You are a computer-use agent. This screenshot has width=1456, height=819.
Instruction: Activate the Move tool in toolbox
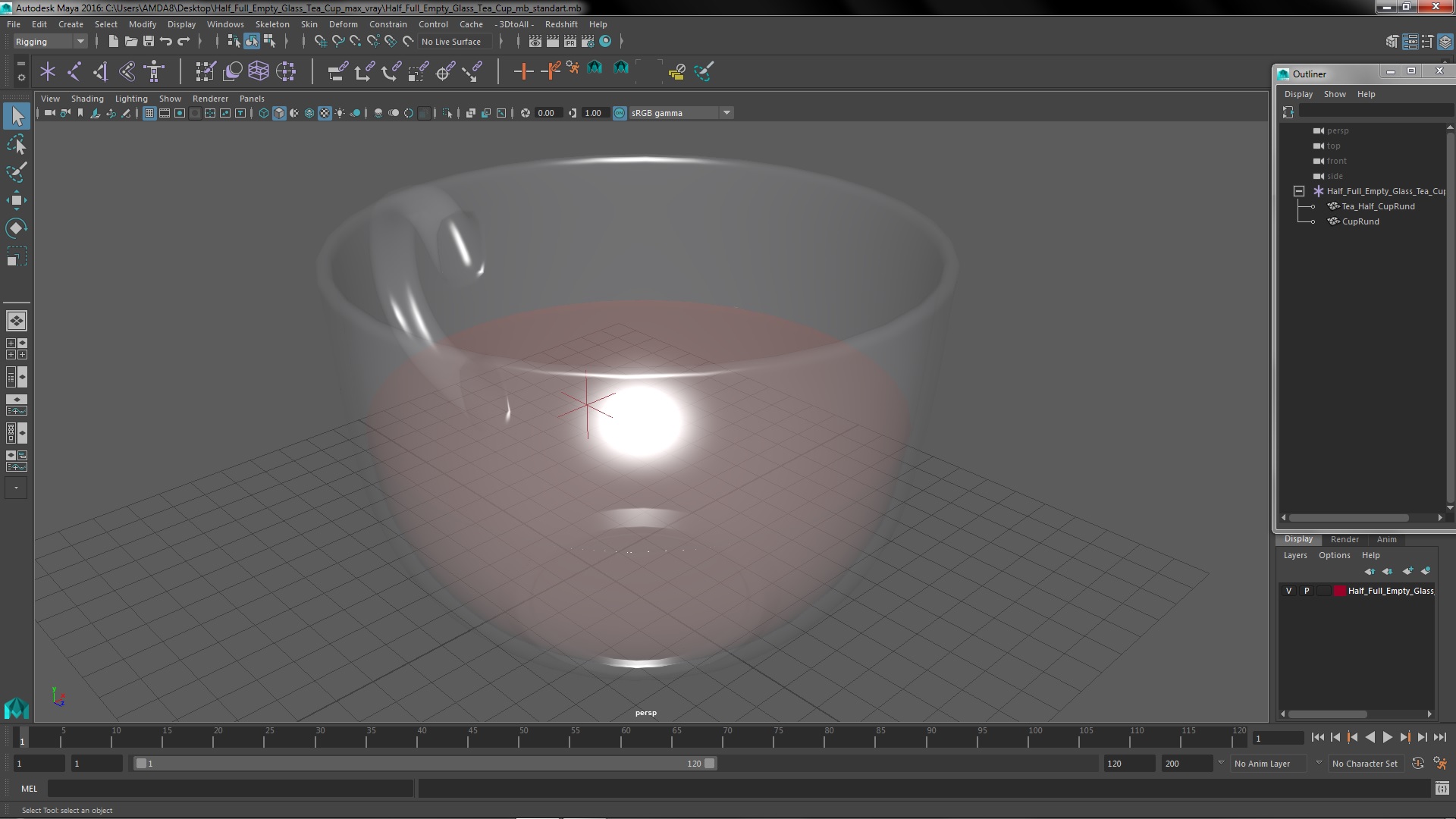[17, 200]
